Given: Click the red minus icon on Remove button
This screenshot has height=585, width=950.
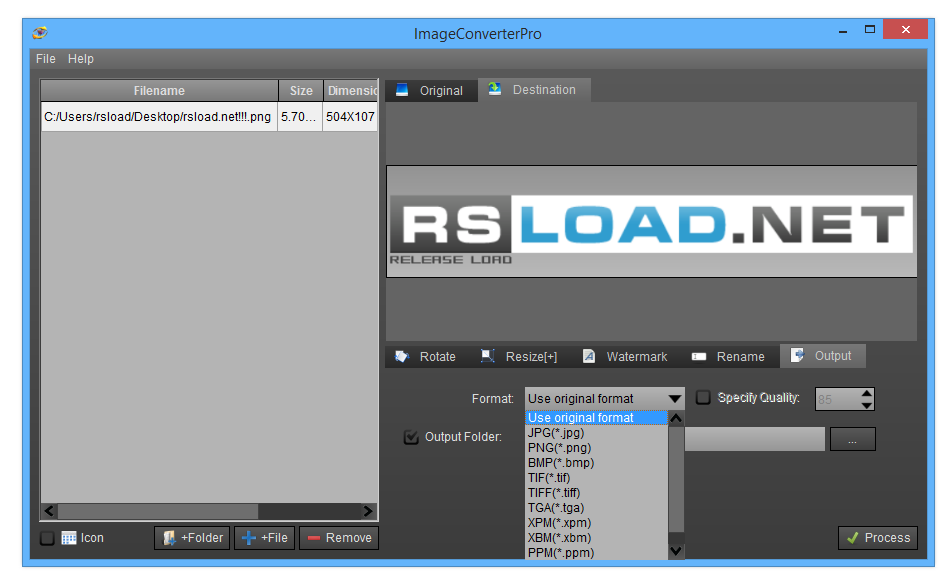Looking at the screenshot, I should click(x=314, y=538).
